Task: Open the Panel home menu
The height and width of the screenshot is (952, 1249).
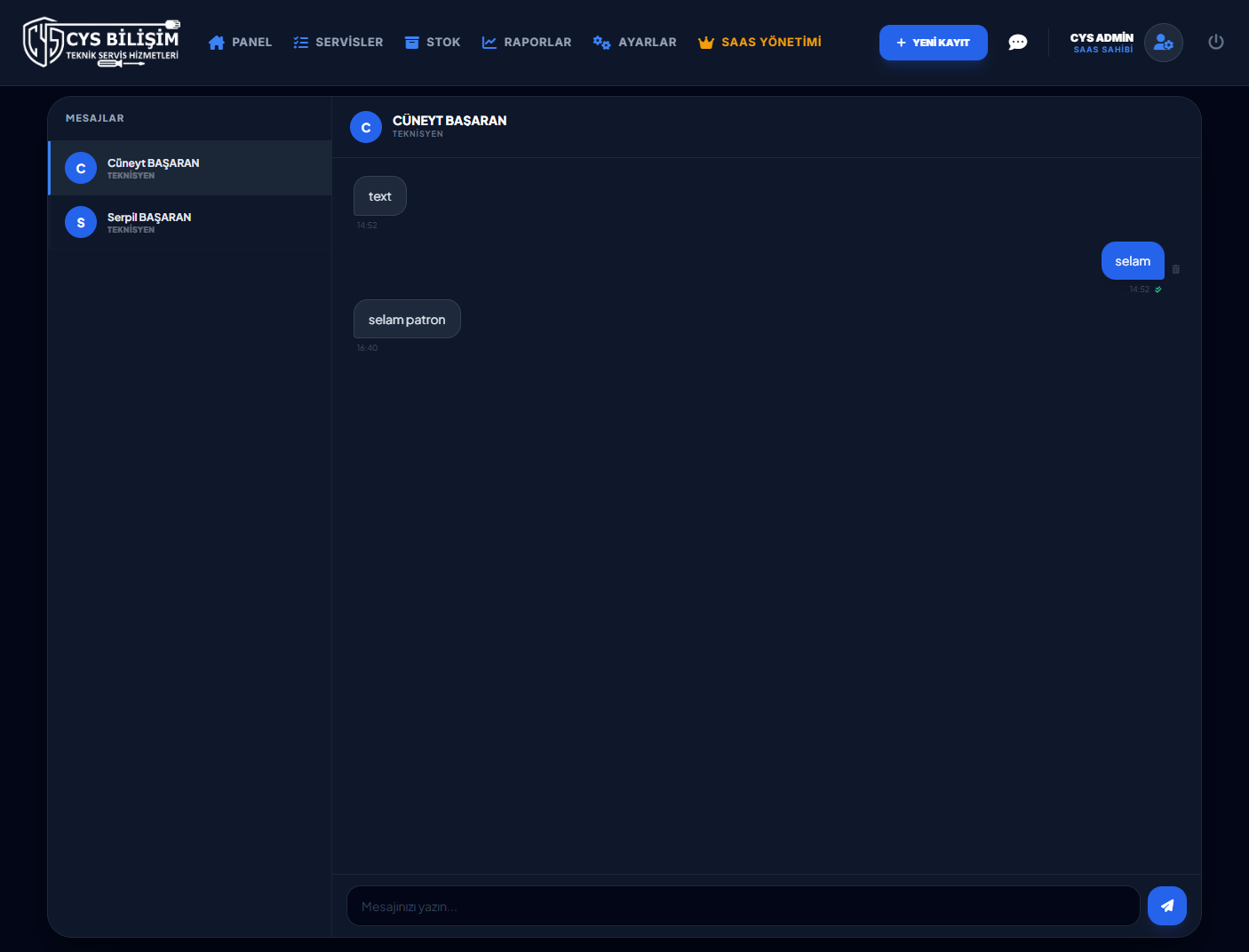Action: 240,43
